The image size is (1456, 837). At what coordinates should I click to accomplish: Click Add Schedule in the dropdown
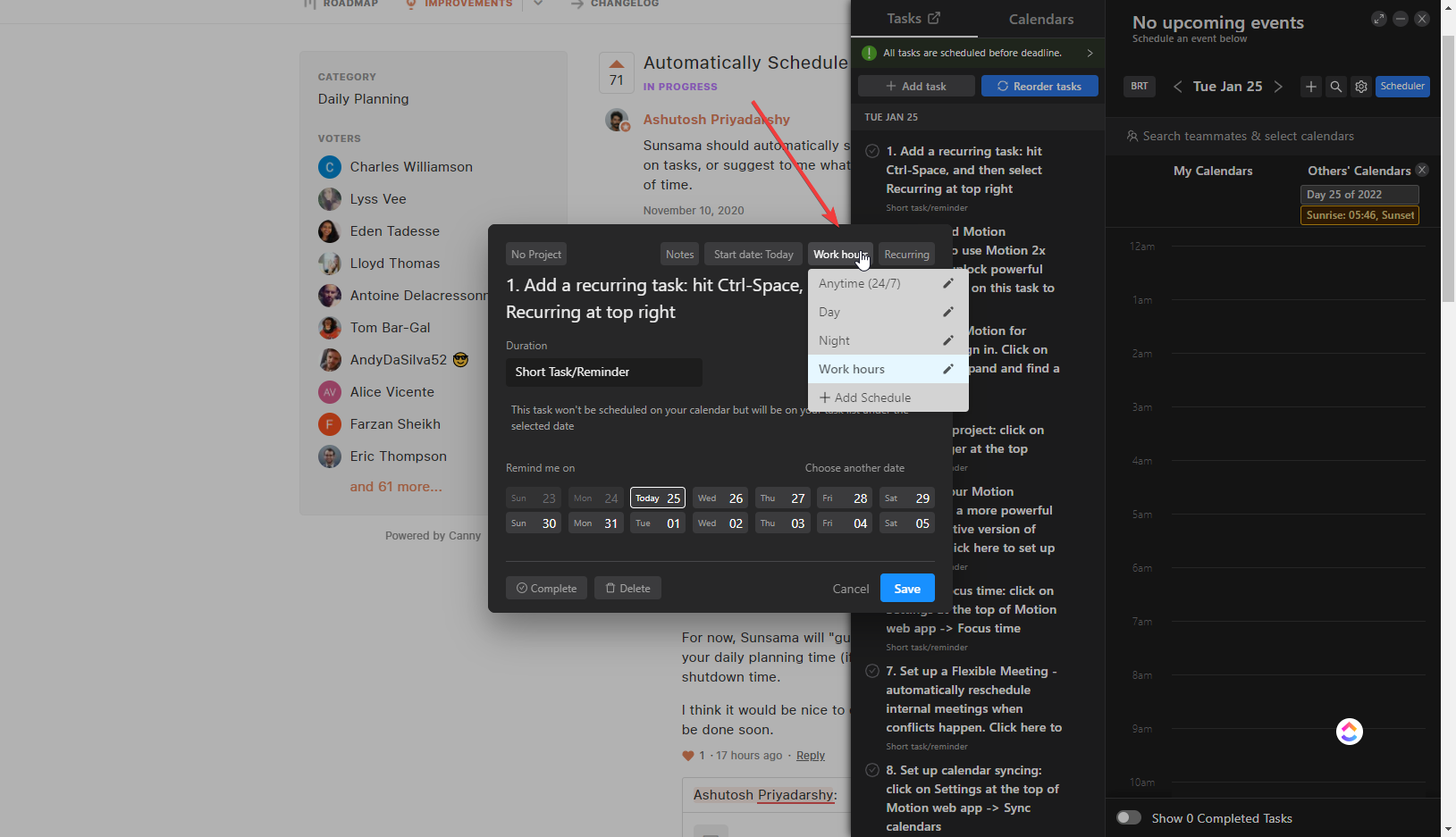(888, 398)
